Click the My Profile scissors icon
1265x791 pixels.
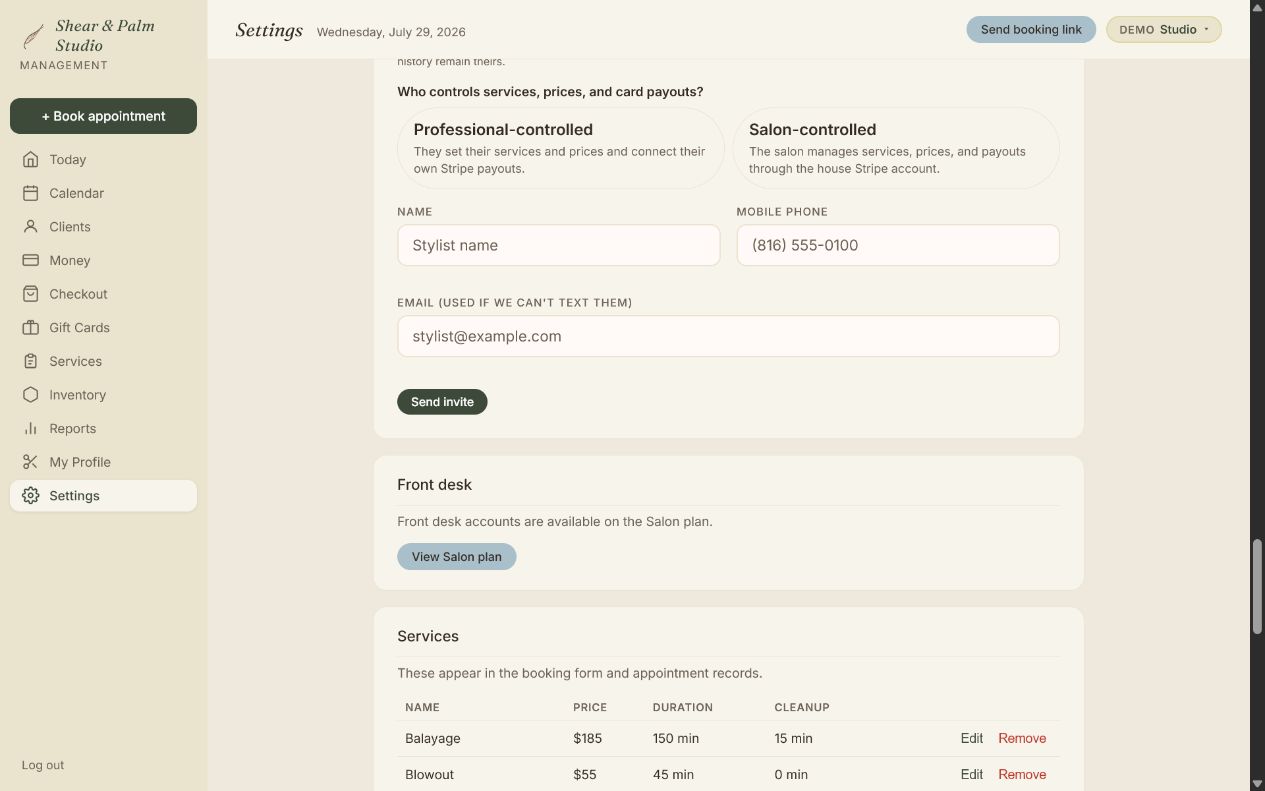click(x=31, y=462)
